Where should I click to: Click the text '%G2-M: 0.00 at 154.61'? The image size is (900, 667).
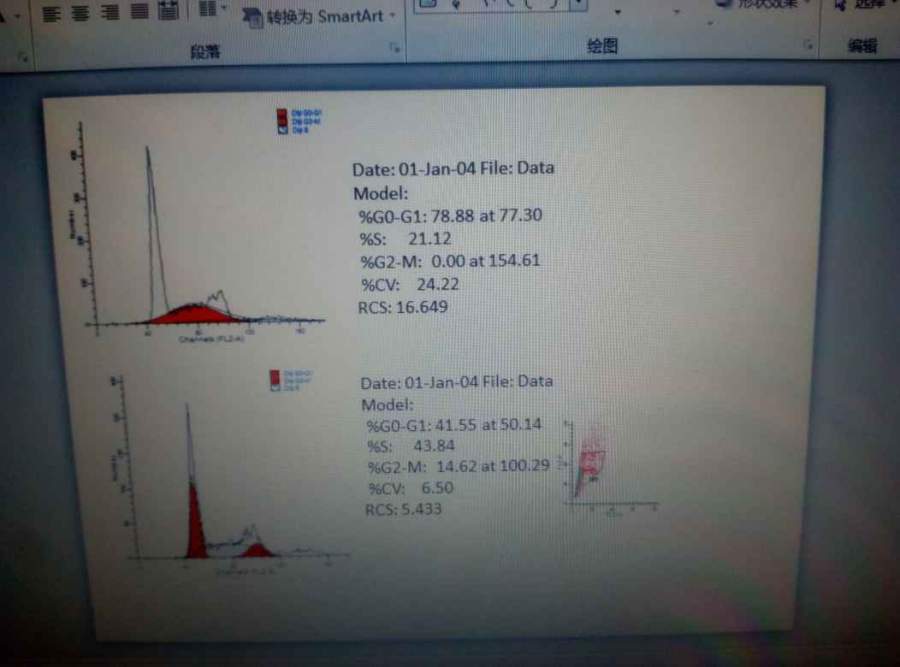pos(450,261)
